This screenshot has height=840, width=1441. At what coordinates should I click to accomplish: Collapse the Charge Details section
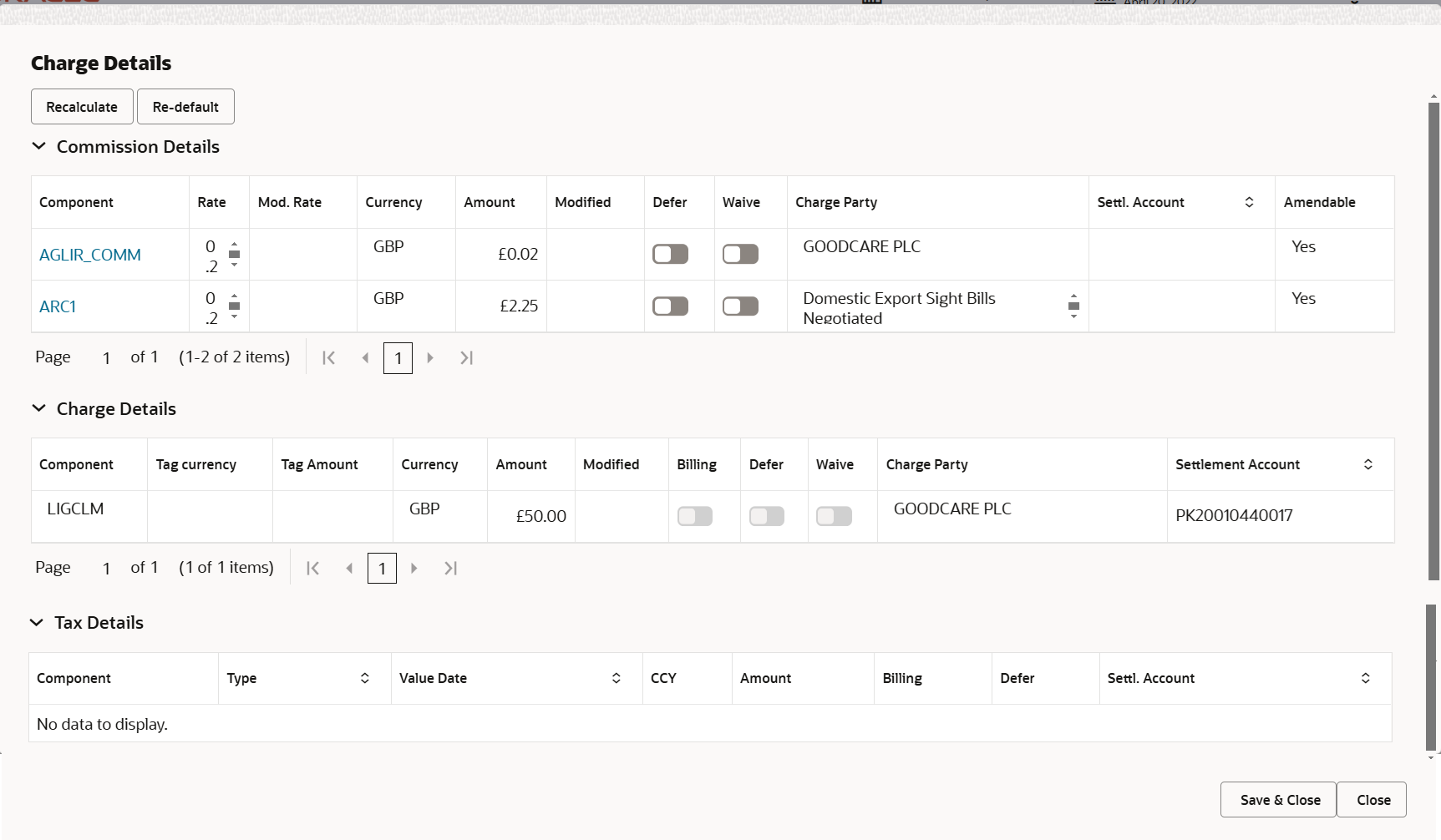(x=38, y=409)
